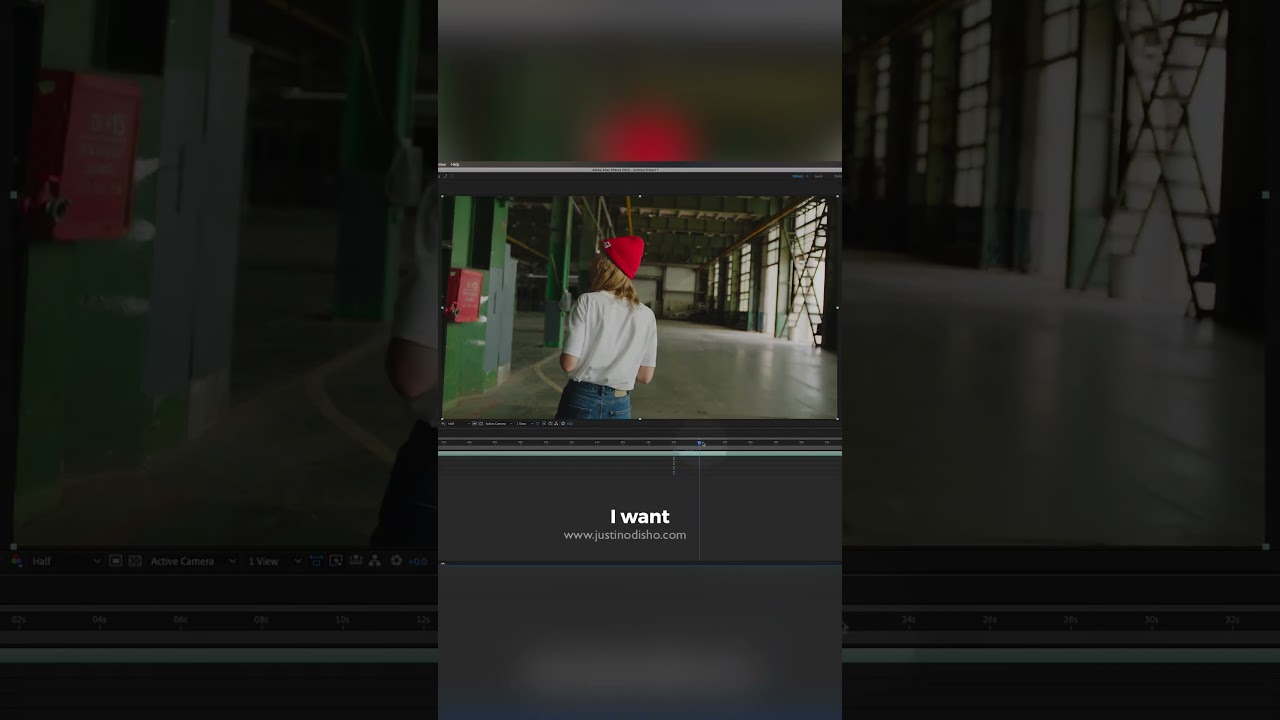Toggle Region of Interest icon in the enlarged background toolbar
This screenshot has height=720, width=1280.
click(116, 561)
